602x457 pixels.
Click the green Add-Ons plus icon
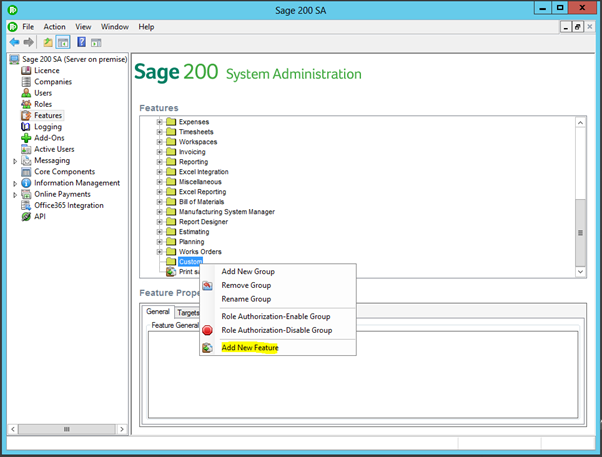pyautogui.click(x=26, y=138)
